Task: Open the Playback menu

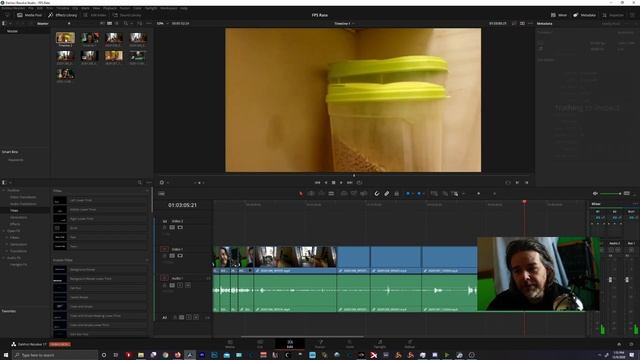Action: pos(110,8)
